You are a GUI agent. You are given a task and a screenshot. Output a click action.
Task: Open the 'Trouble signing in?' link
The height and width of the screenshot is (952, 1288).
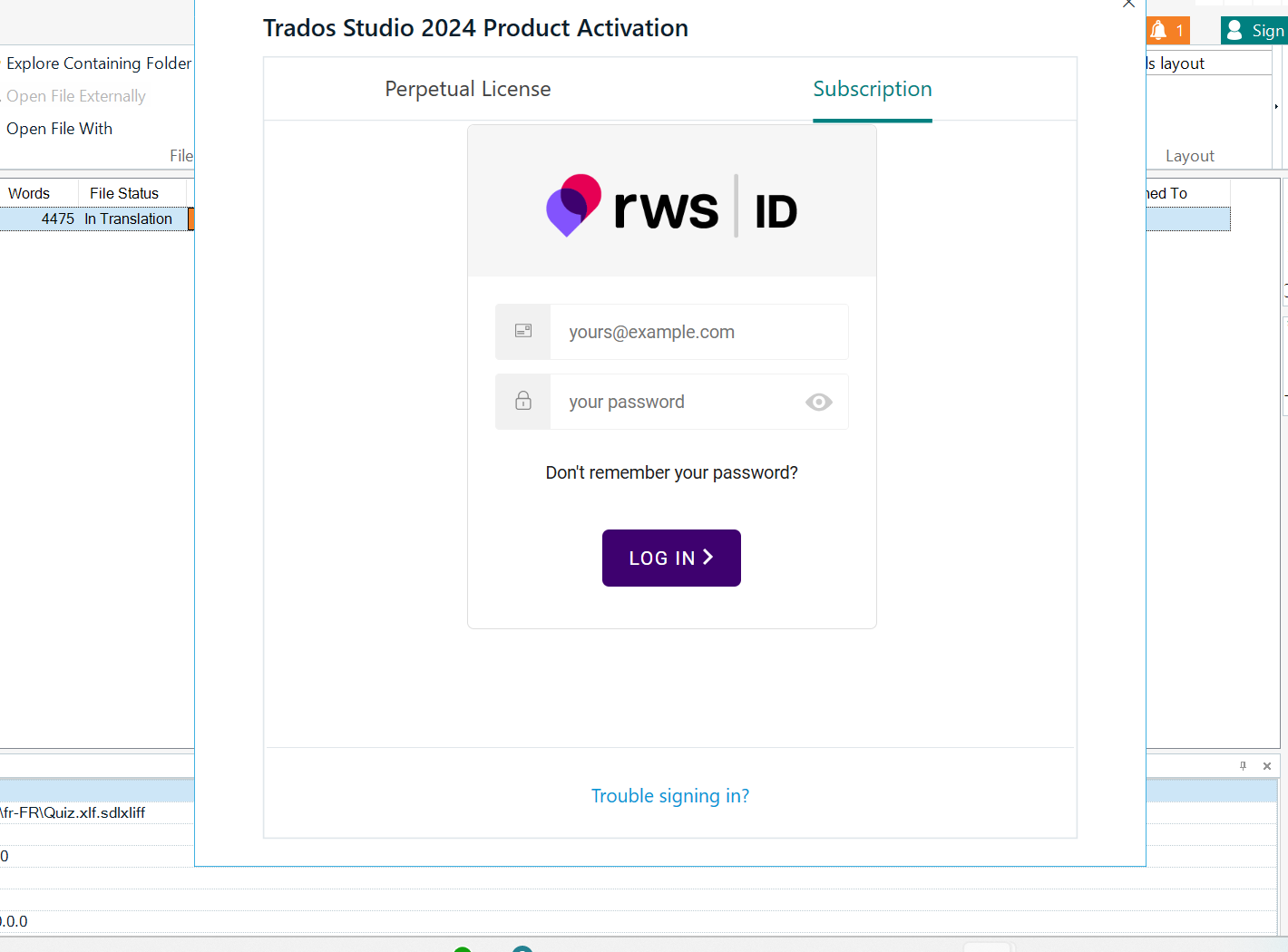(670, 796)
